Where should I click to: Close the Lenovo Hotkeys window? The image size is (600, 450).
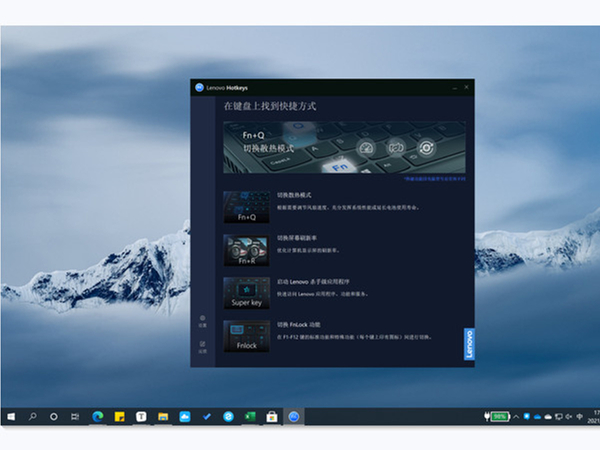(x=466, y=87)
